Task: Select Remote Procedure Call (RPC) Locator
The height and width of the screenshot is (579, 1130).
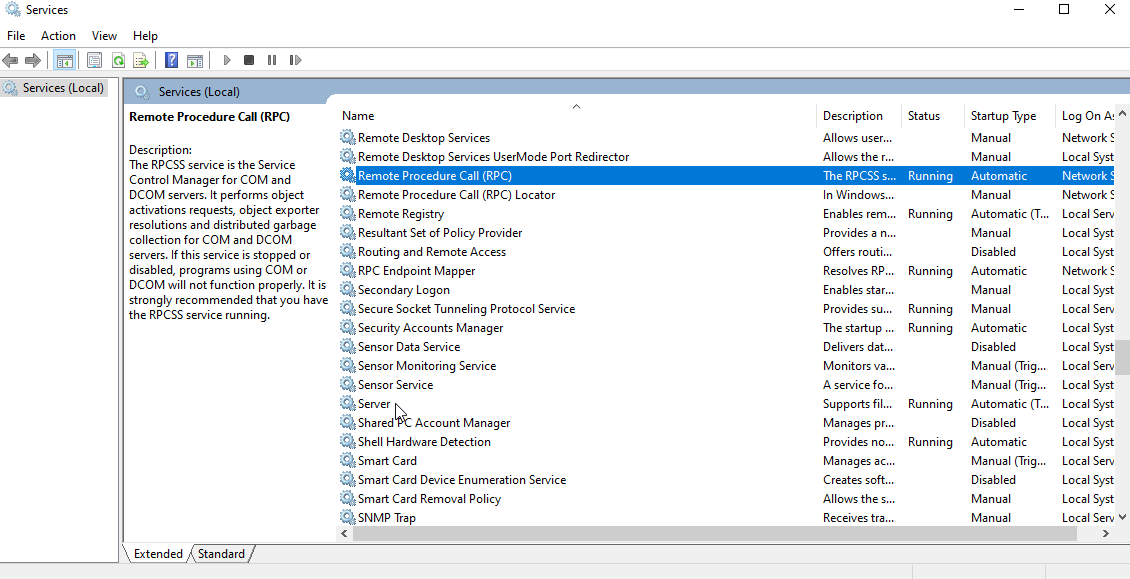Action: 456,195
